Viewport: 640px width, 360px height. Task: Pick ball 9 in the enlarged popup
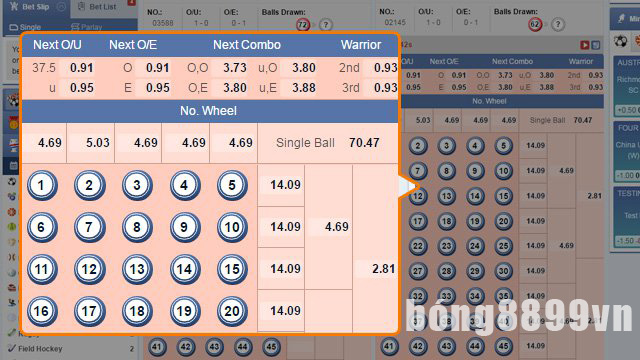click(184, 227)
